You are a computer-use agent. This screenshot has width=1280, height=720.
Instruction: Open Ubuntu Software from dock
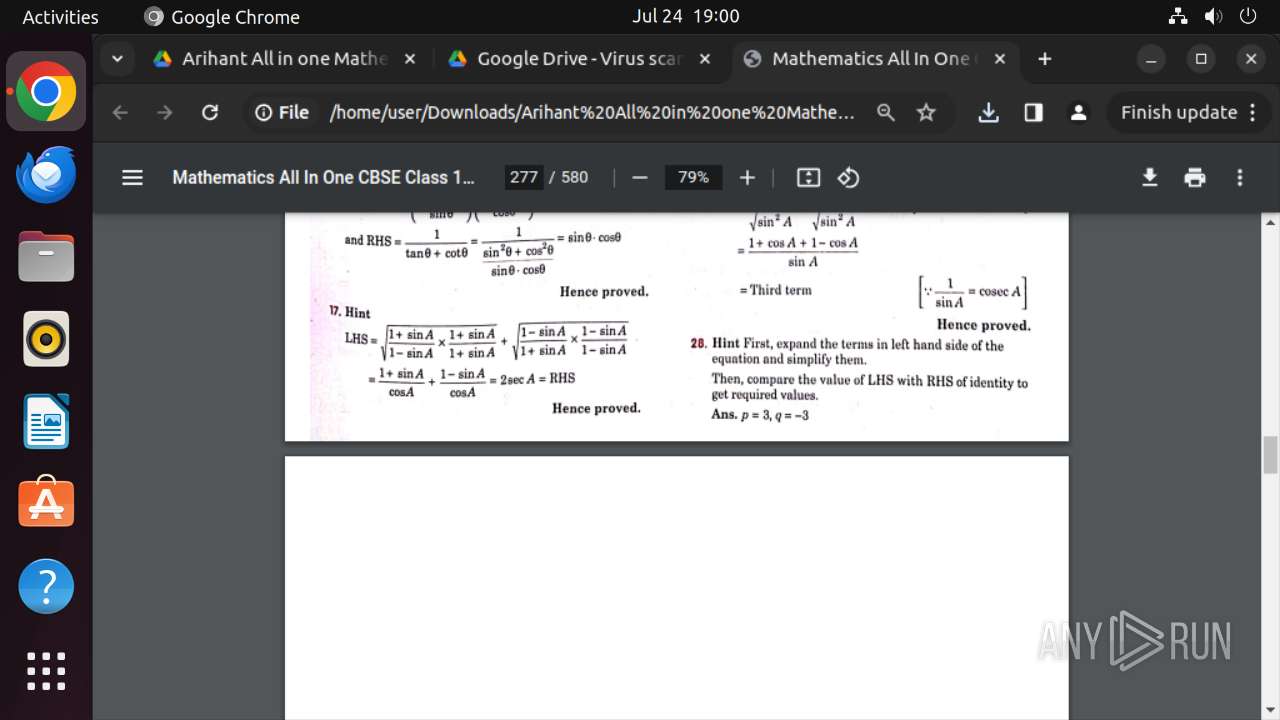(x=46, y=503)
